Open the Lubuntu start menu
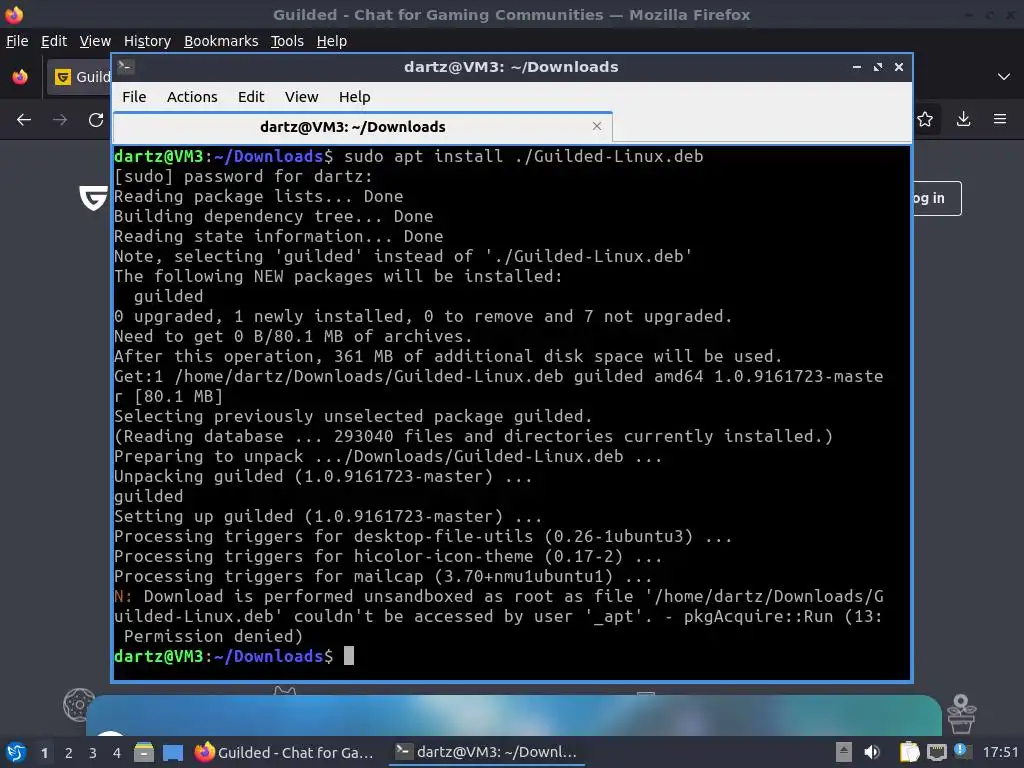Screen dimensions: 1024x768 [x=16, y=752]
